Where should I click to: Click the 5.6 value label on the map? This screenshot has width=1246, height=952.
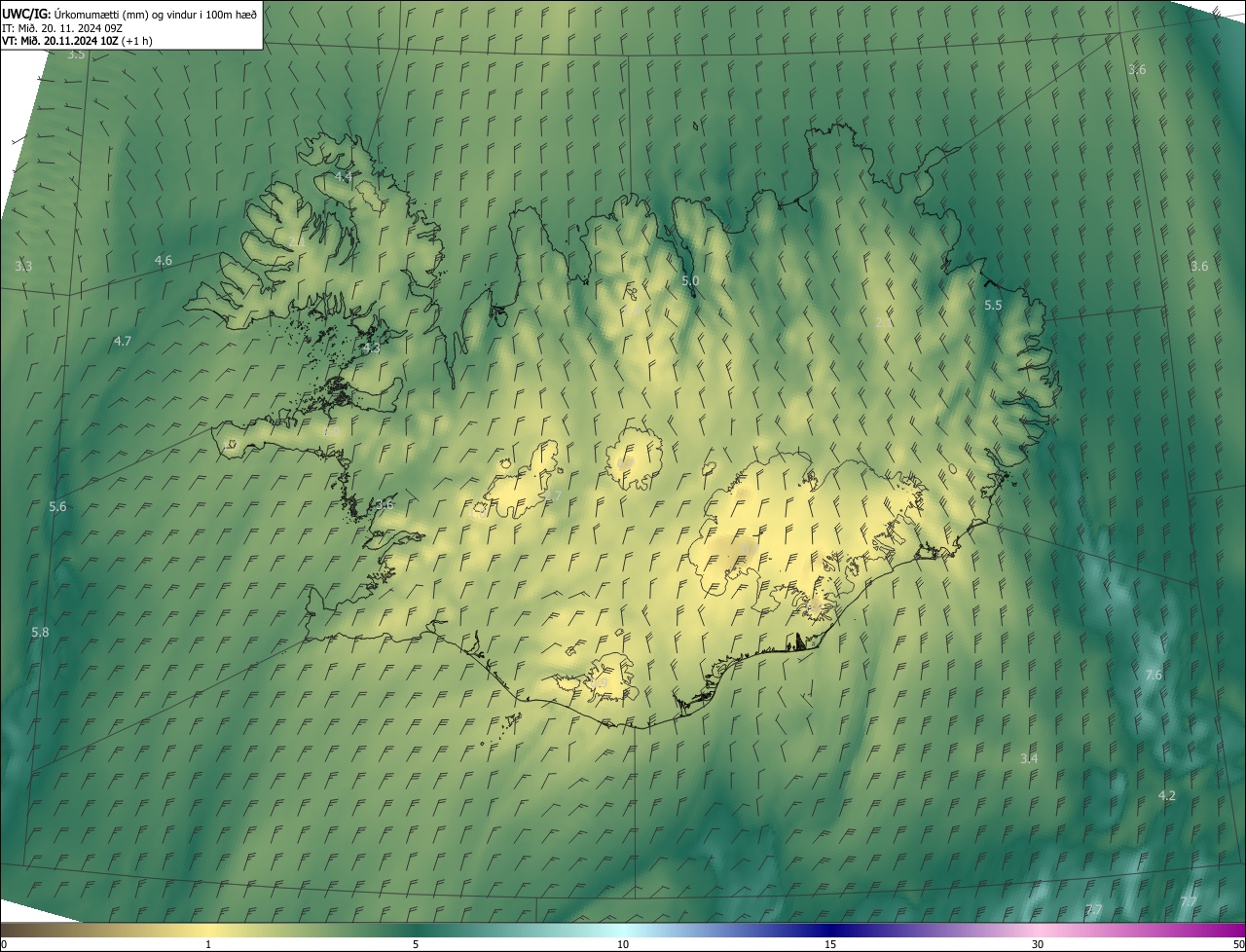coord(57,506)
